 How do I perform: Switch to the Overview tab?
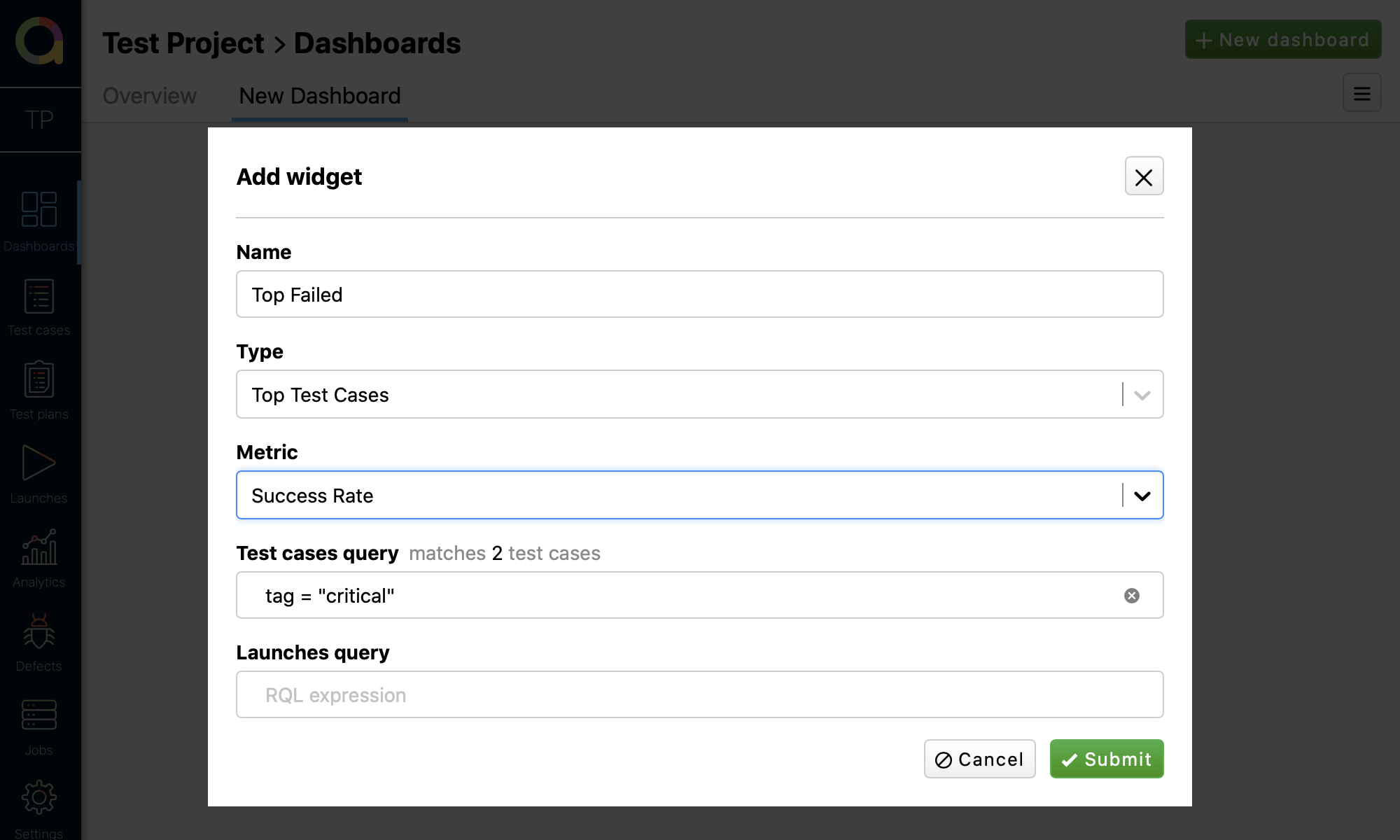[x=150, y=96]
